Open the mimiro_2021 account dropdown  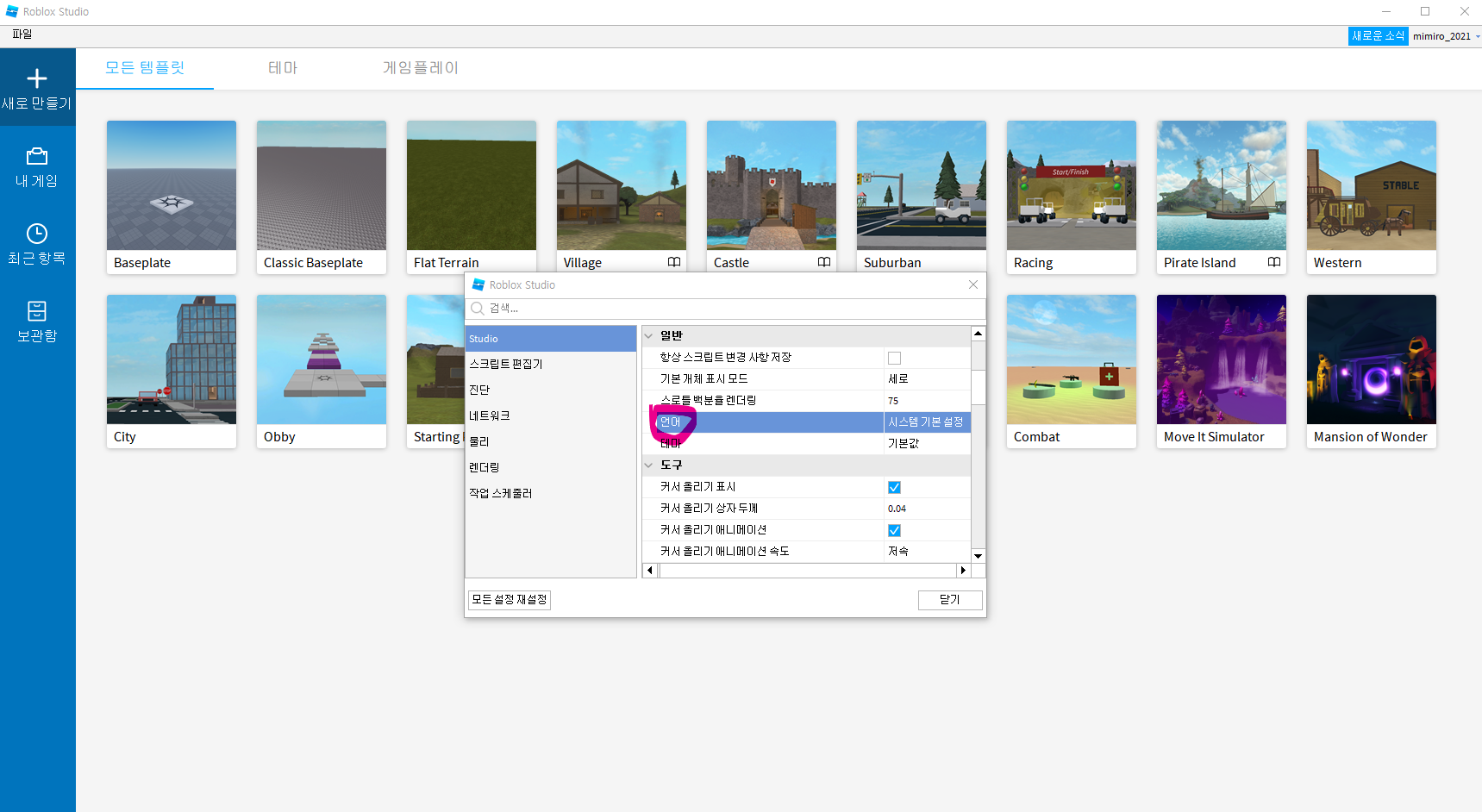point(1445,36)
